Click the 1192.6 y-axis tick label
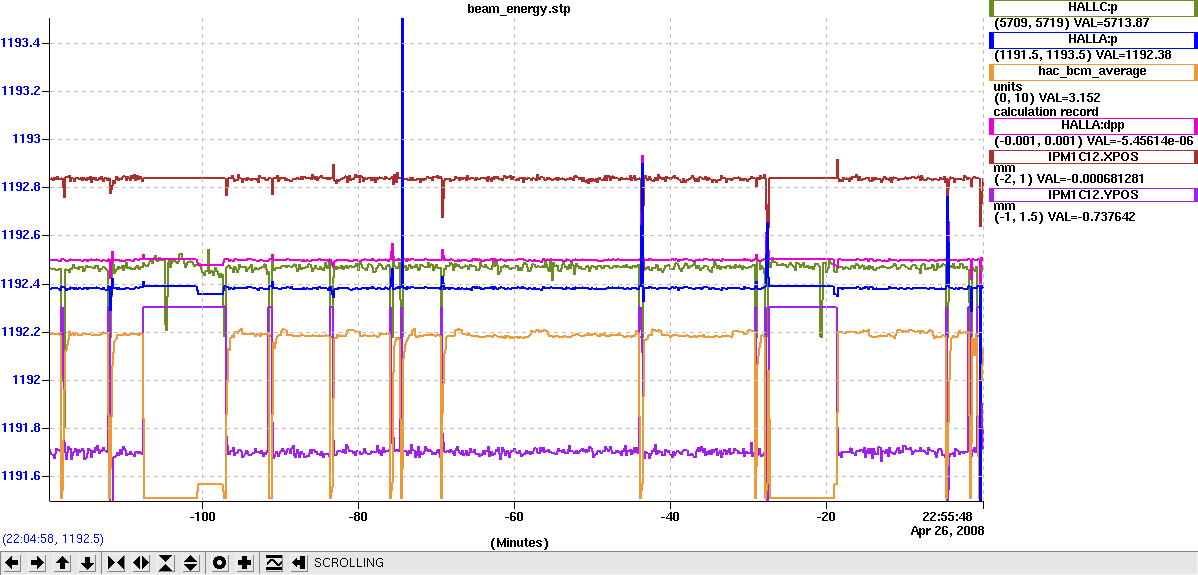Viewport: 1198px width, 575px height. [21, 235]
